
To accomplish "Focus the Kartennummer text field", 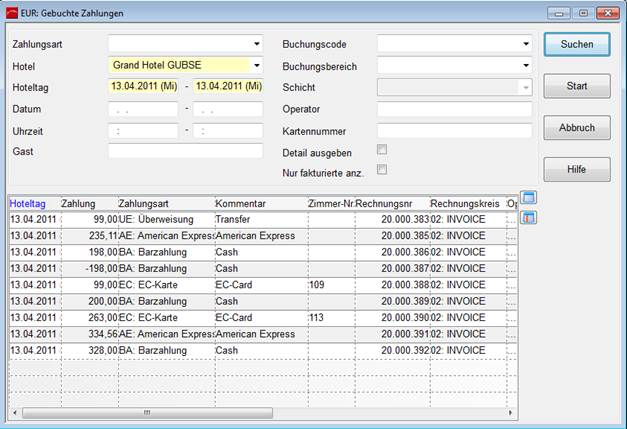I will click(x=454, y=130).
